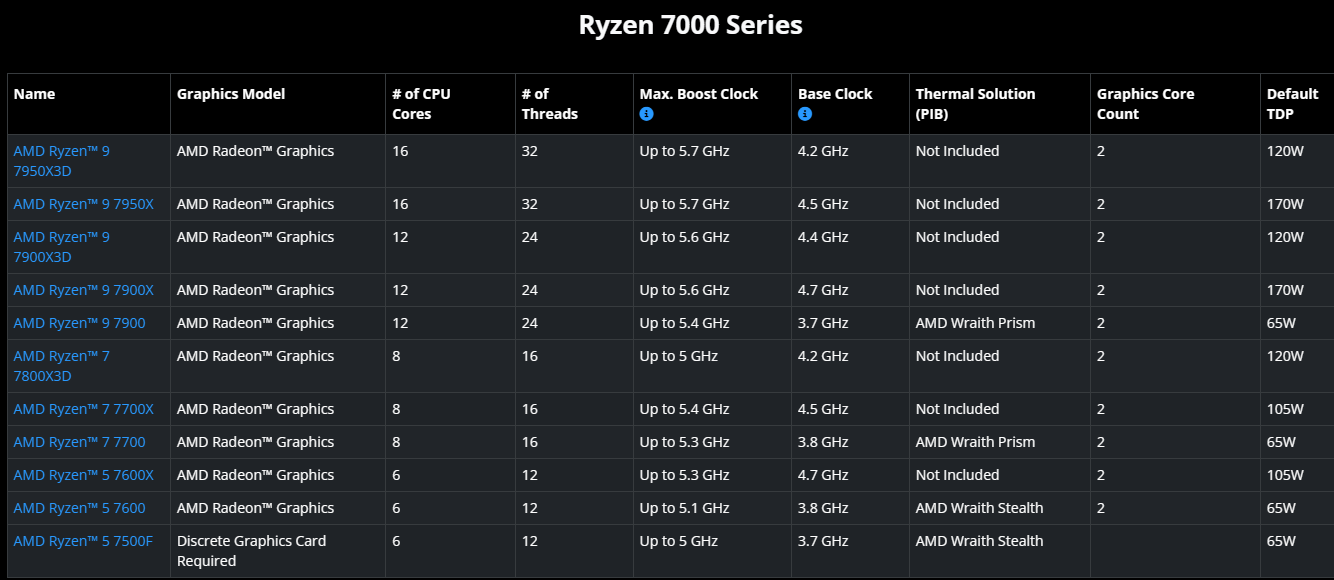The image size is (1334, 580).
Task: Open the AMD Ryzen 7 7700 link
Action: pos(79,442)
